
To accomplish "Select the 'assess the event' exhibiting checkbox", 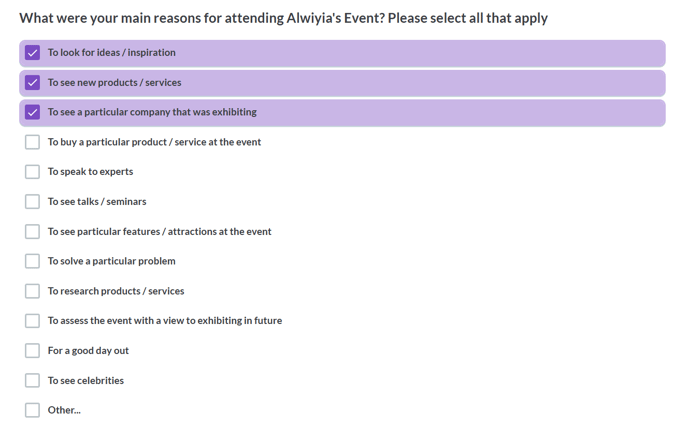I will [33, 321].
